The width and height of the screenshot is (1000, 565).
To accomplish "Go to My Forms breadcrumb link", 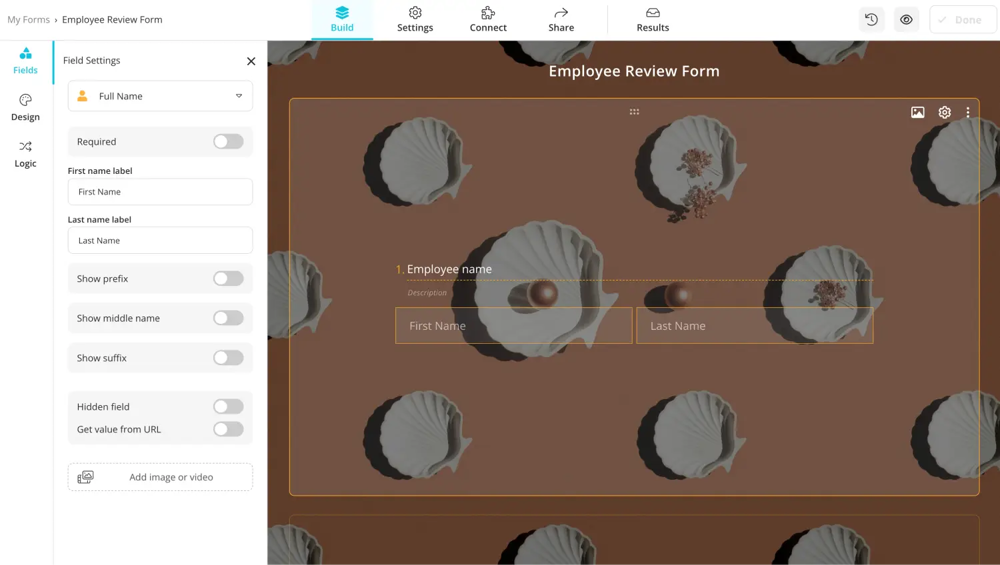I will point(28,19).
